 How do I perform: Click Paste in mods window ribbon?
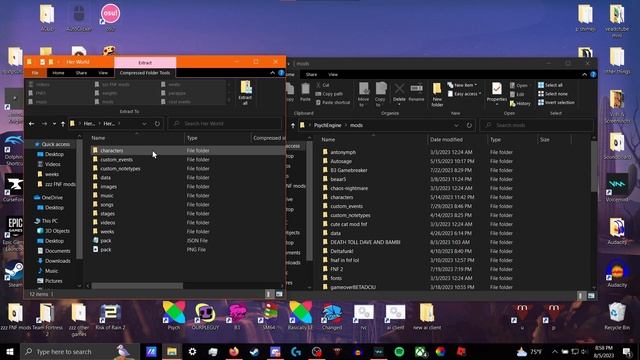[x=305, y=92]
